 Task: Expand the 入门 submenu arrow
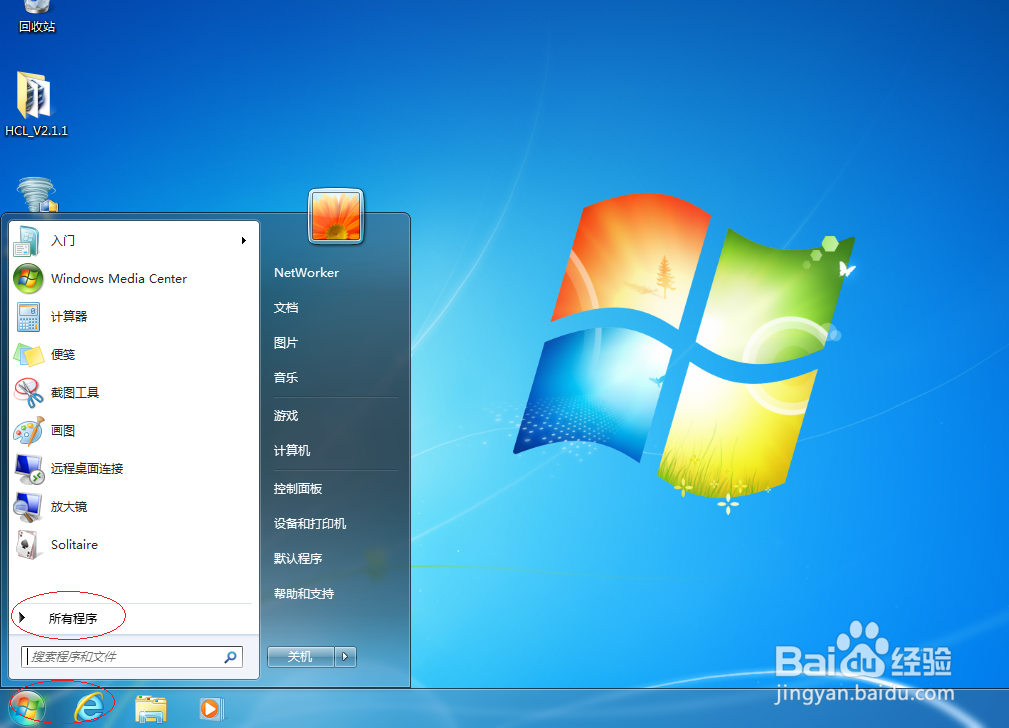pos(244,241)
